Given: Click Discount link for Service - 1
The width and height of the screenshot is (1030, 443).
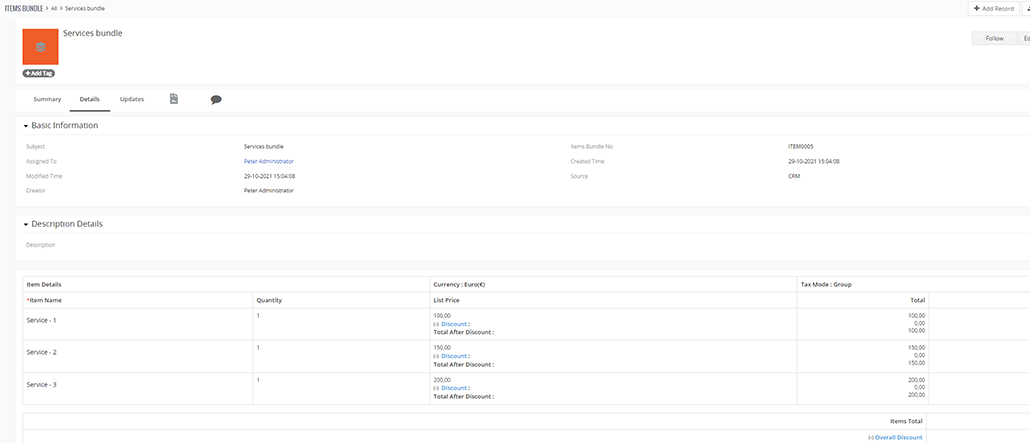Looking at the screenshot, I should tap(454, 324).
